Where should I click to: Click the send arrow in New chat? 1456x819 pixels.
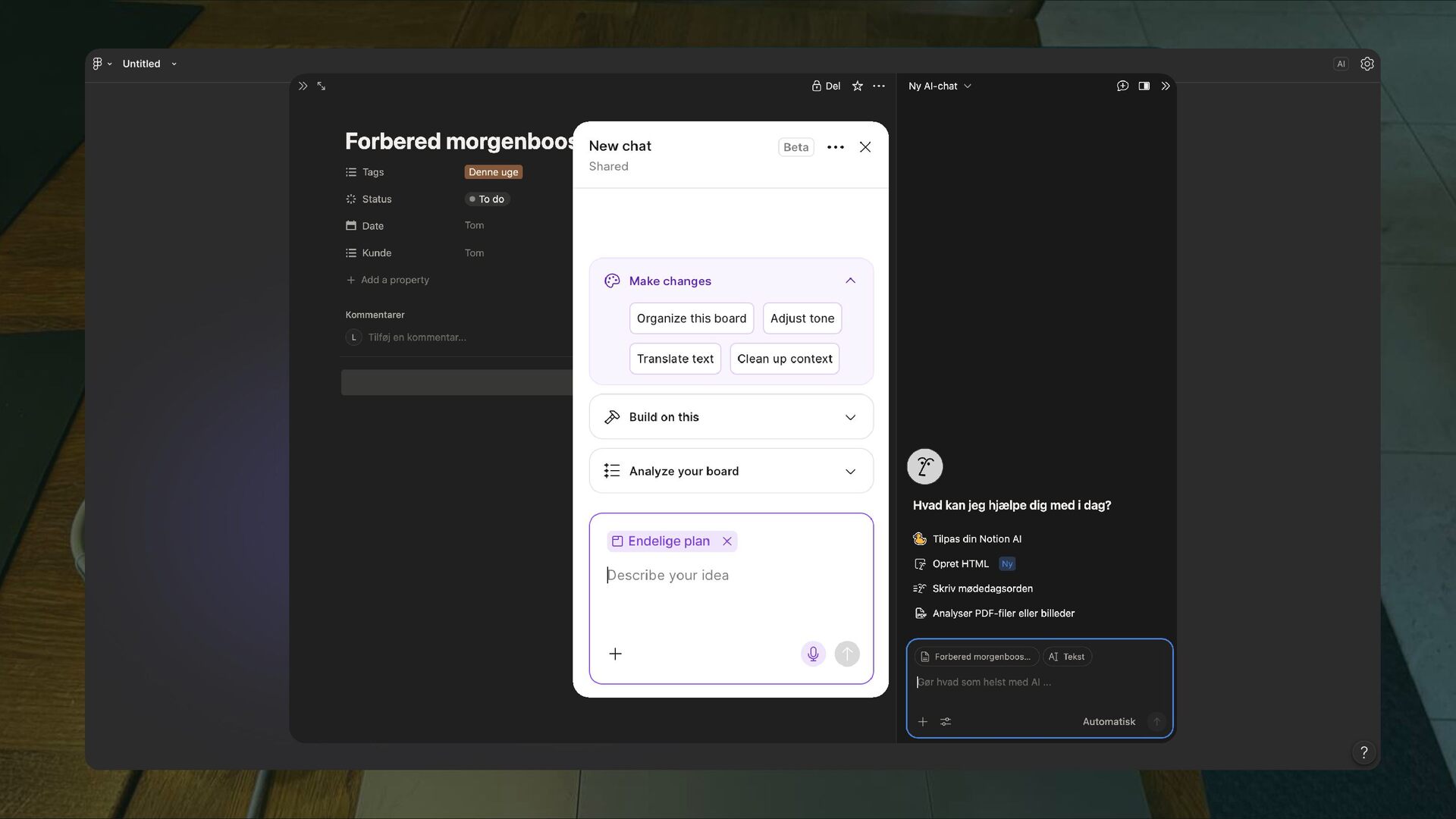tap(847, 654)
